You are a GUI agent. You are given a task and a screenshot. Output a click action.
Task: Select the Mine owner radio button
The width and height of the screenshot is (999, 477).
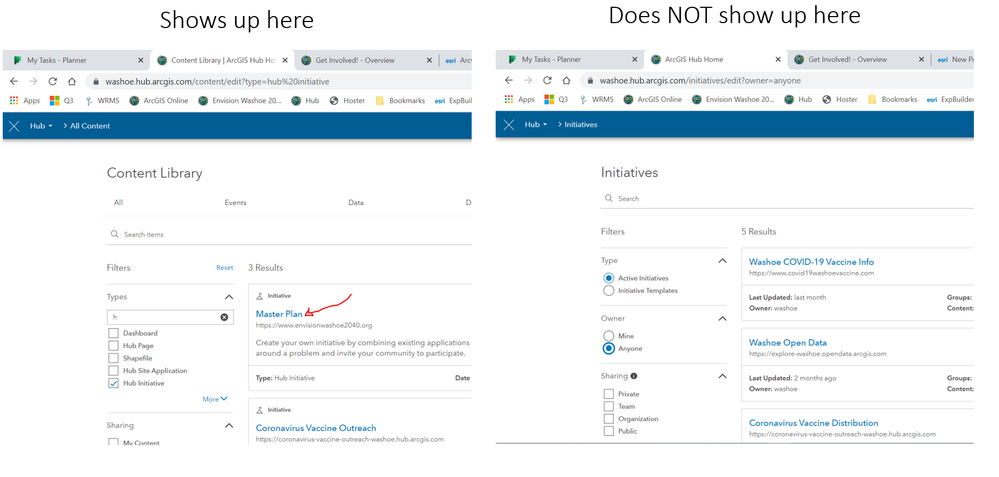coord(608,336)
